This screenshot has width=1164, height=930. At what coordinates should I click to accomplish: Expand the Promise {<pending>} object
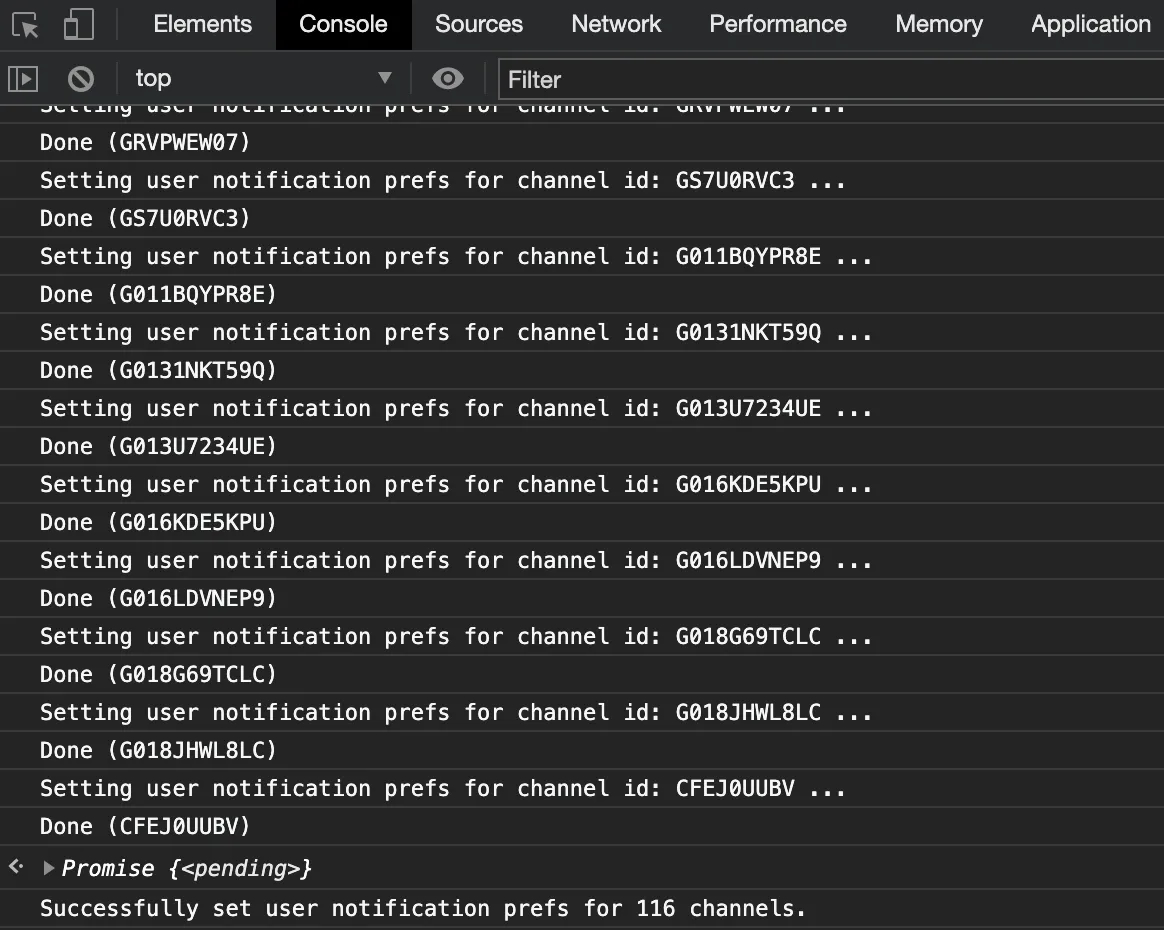[x=49, y=868]
